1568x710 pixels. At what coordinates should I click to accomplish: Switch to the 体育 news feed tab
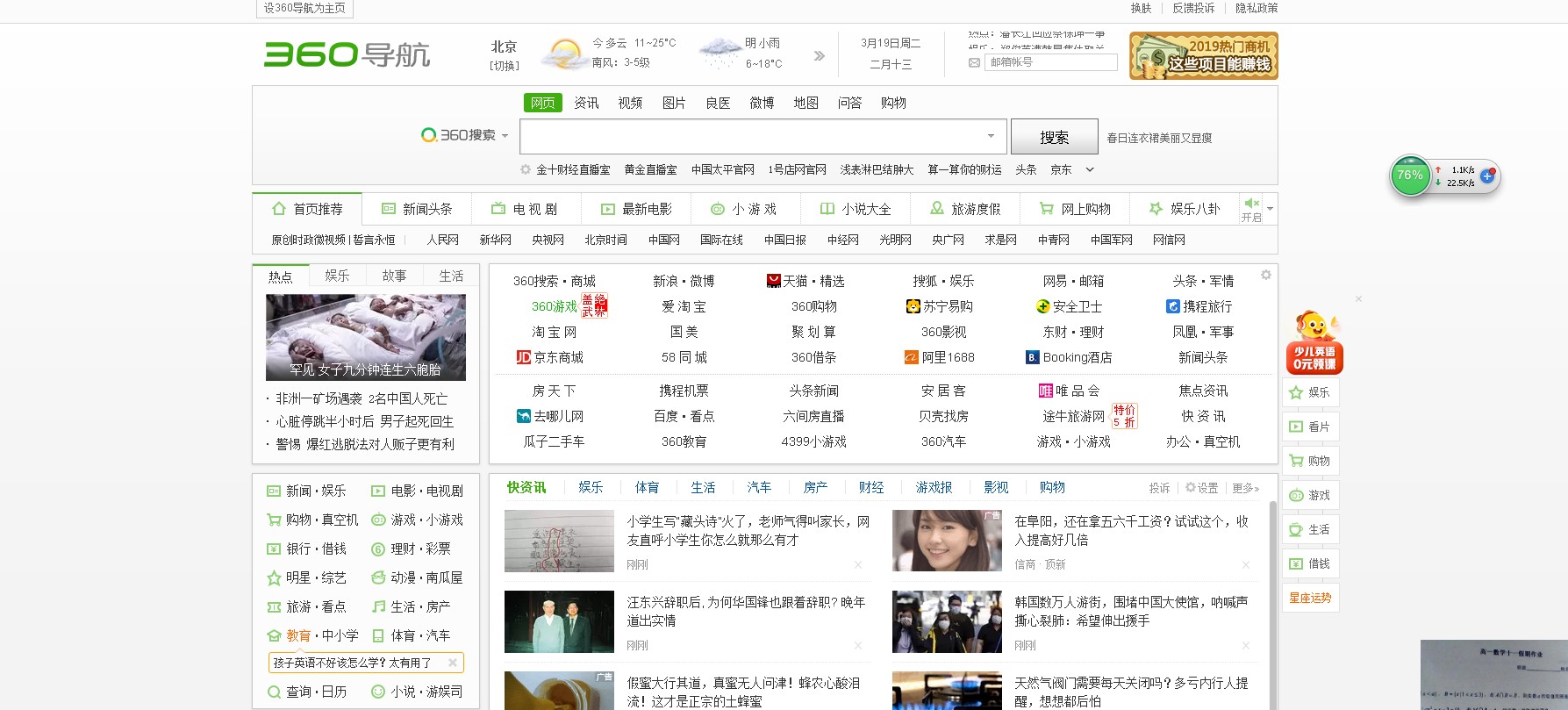coord(647,487)
